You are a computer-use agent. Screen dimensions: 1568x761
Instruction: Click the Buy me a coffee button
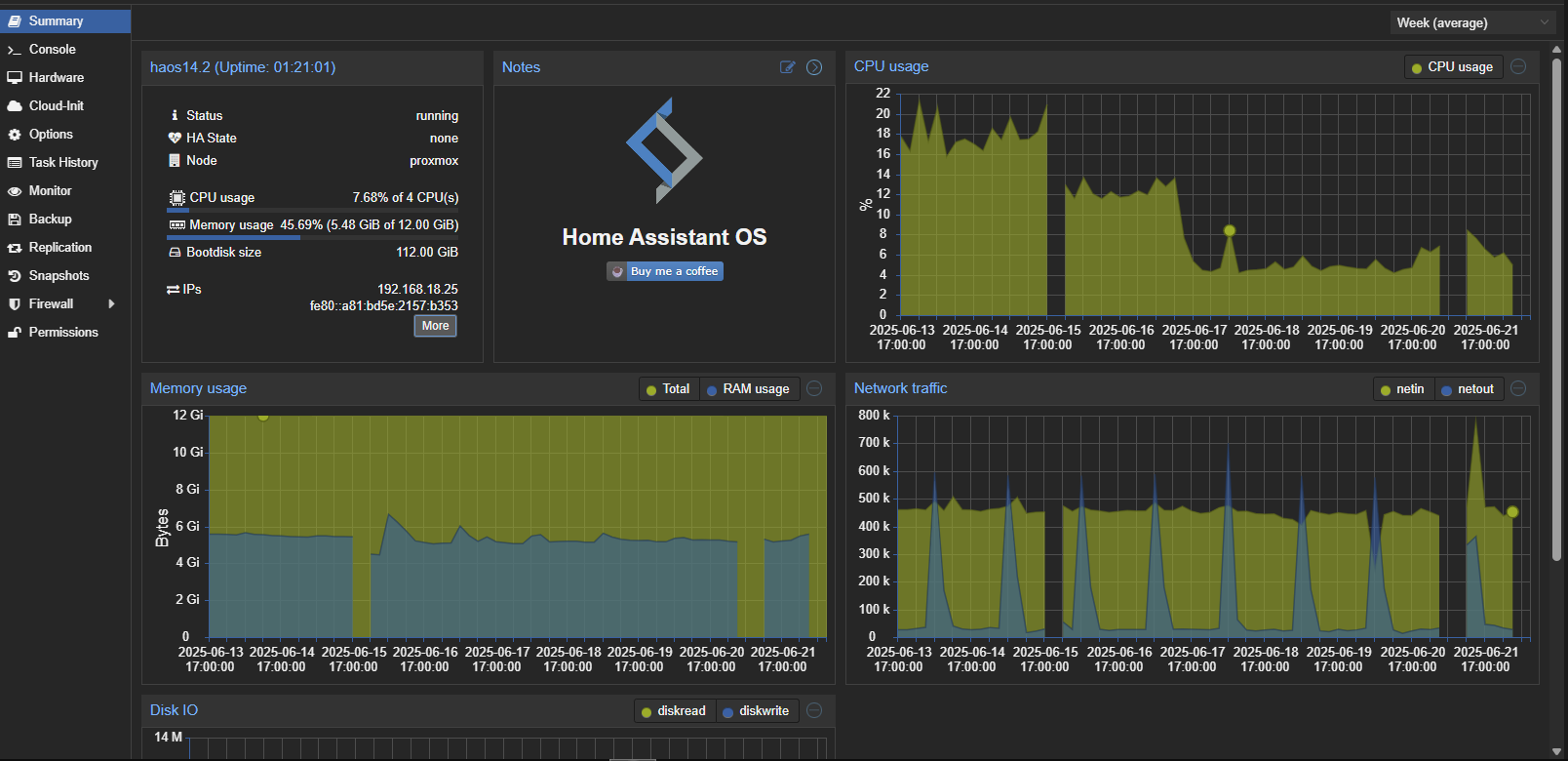coord(665,271)
